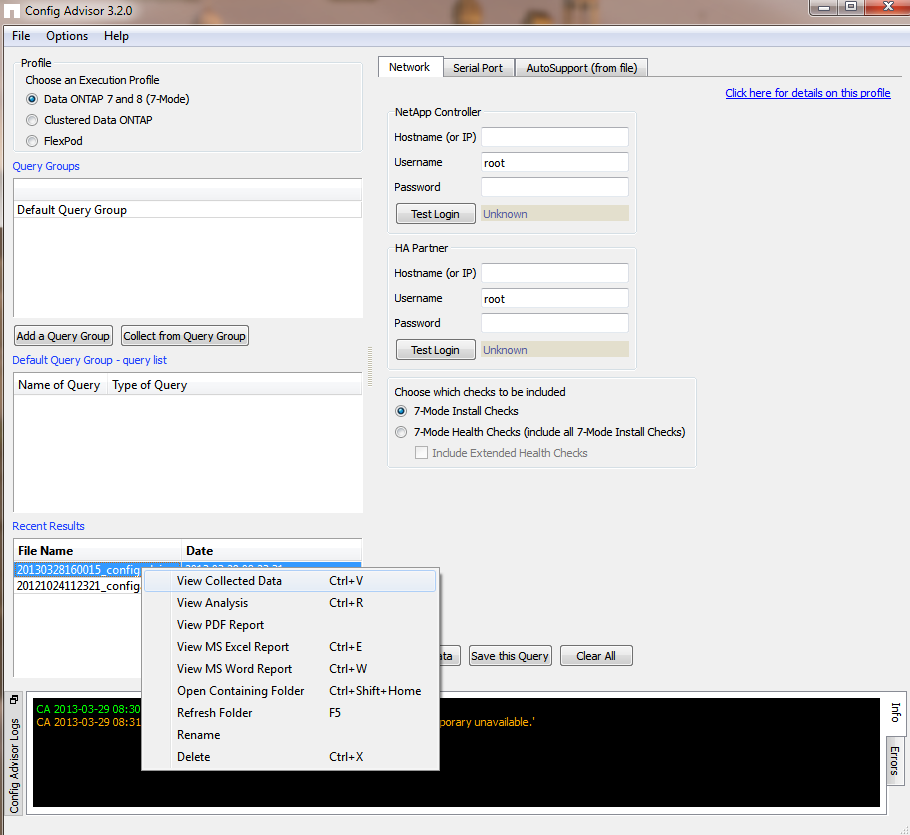Image resolution: width=910 pixels, height=835 pixels.
Task: Open the Help menu
Action: click(116, 36)
